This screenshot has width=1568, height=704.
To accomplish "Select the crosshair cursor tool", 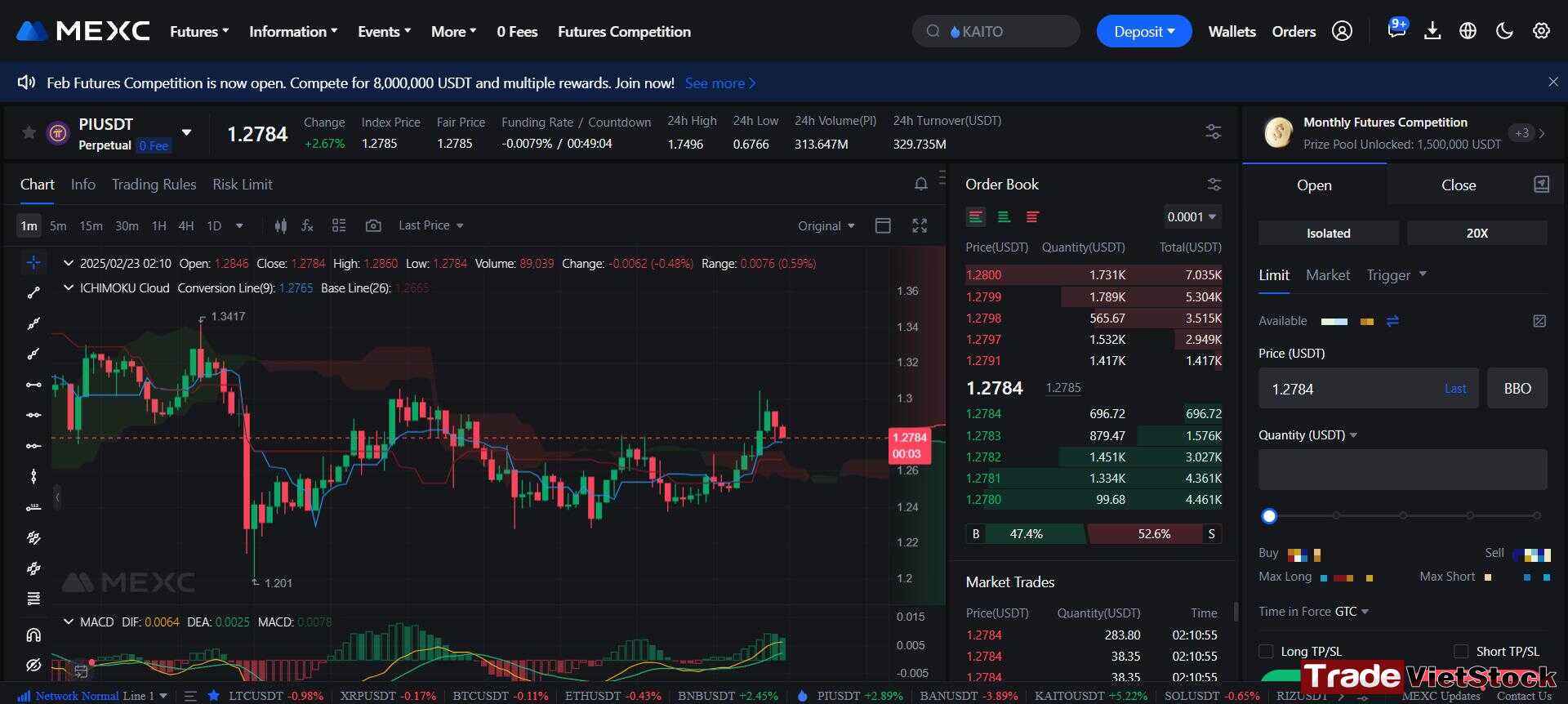I will (x=33, y=262).
